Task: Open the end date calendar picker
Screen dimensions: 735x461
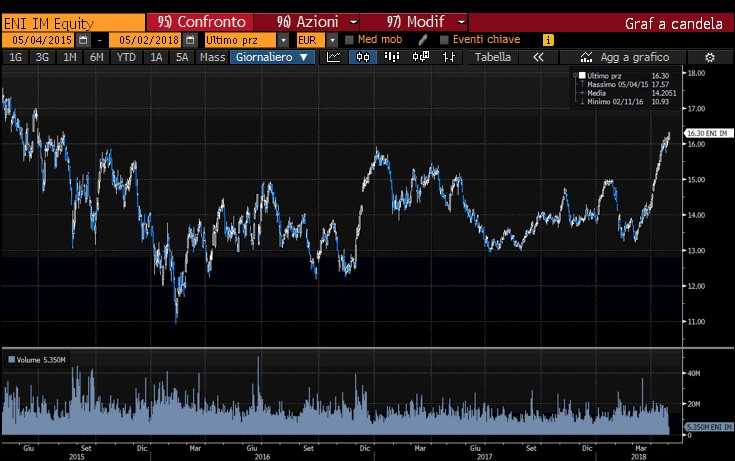Action: tap(190, 40)
